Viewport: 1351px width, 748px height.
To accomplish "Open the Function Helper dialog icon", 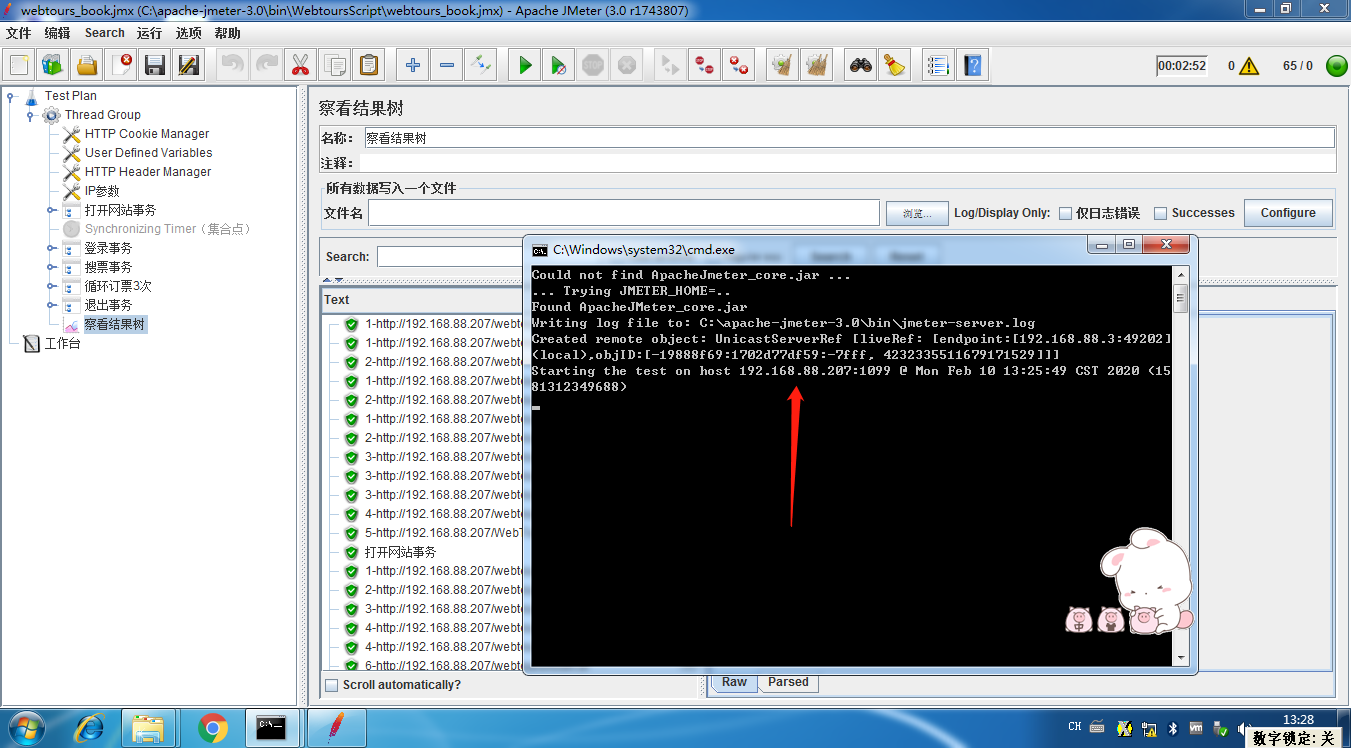I will click(x=937, y=66).
